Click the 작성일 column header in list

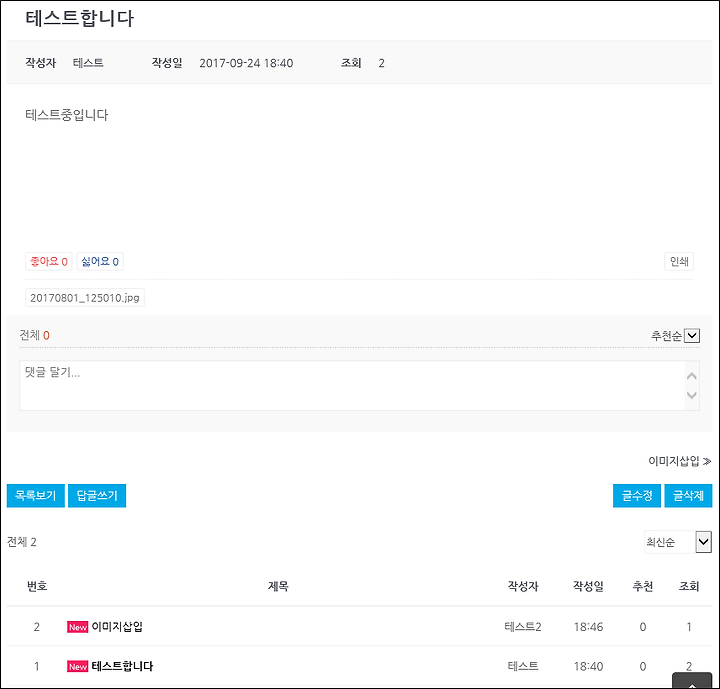(x=588, y=586)
